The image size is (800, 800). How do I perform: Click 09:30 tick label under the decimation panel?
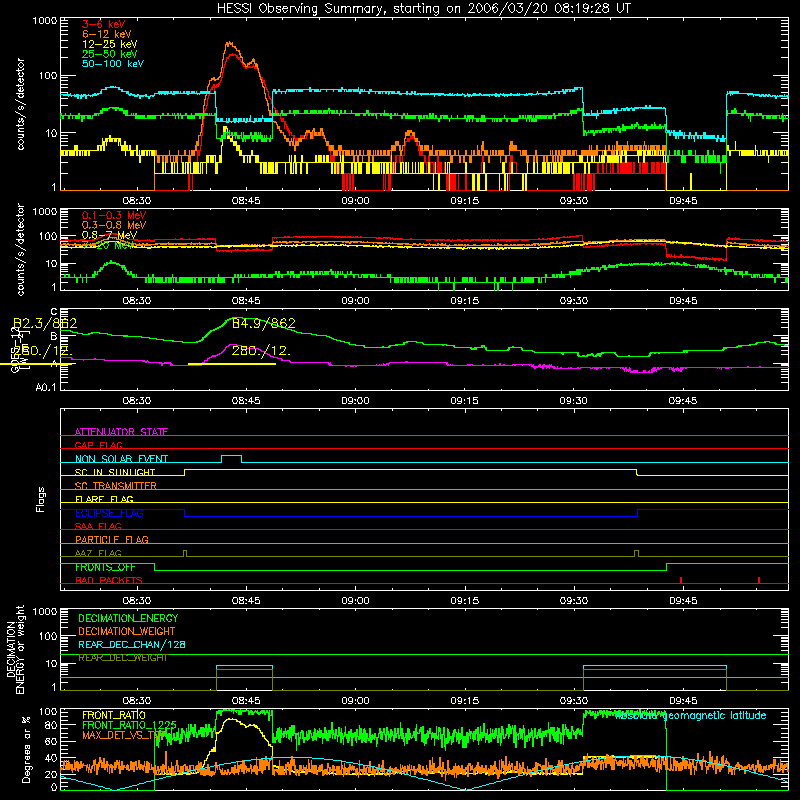(x=573, y=701)
